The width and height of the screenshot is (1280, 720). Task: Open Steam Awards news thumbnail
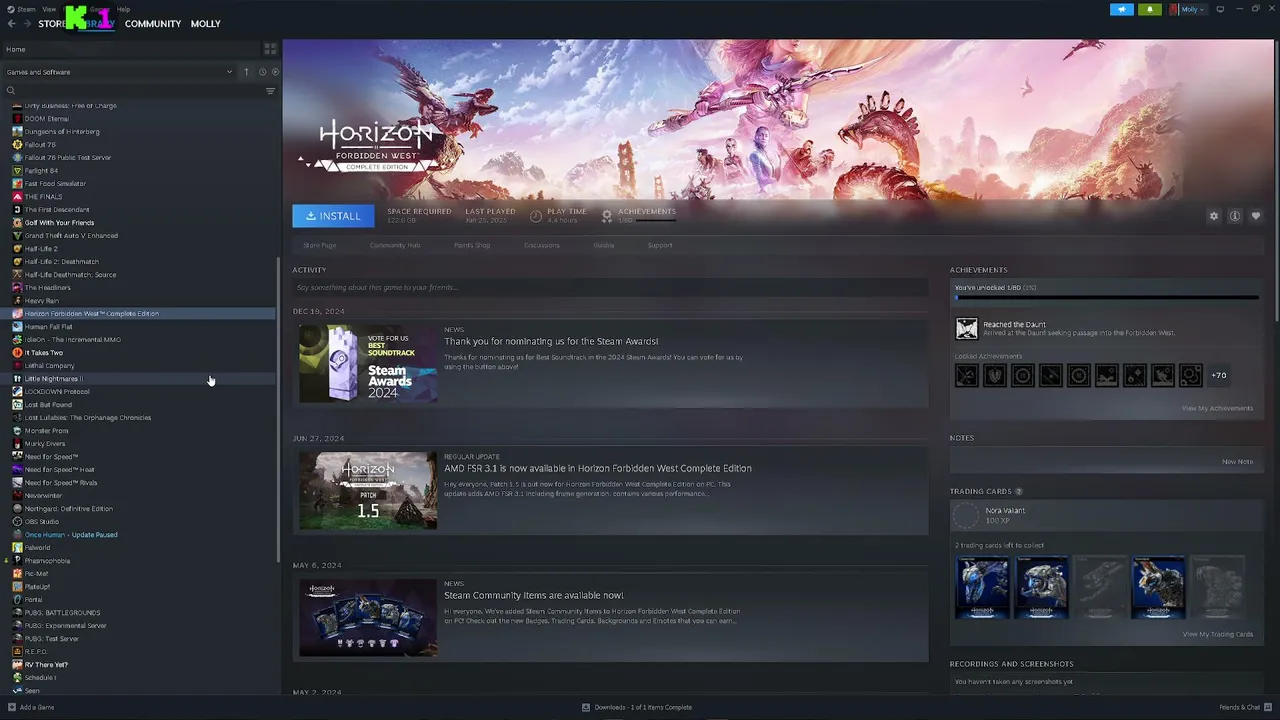[x=368, y=363]
